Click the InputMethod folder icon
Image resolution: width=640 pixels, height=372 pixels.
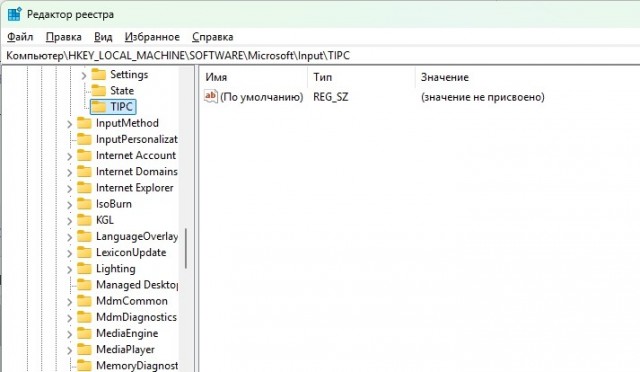pos(84,123)
